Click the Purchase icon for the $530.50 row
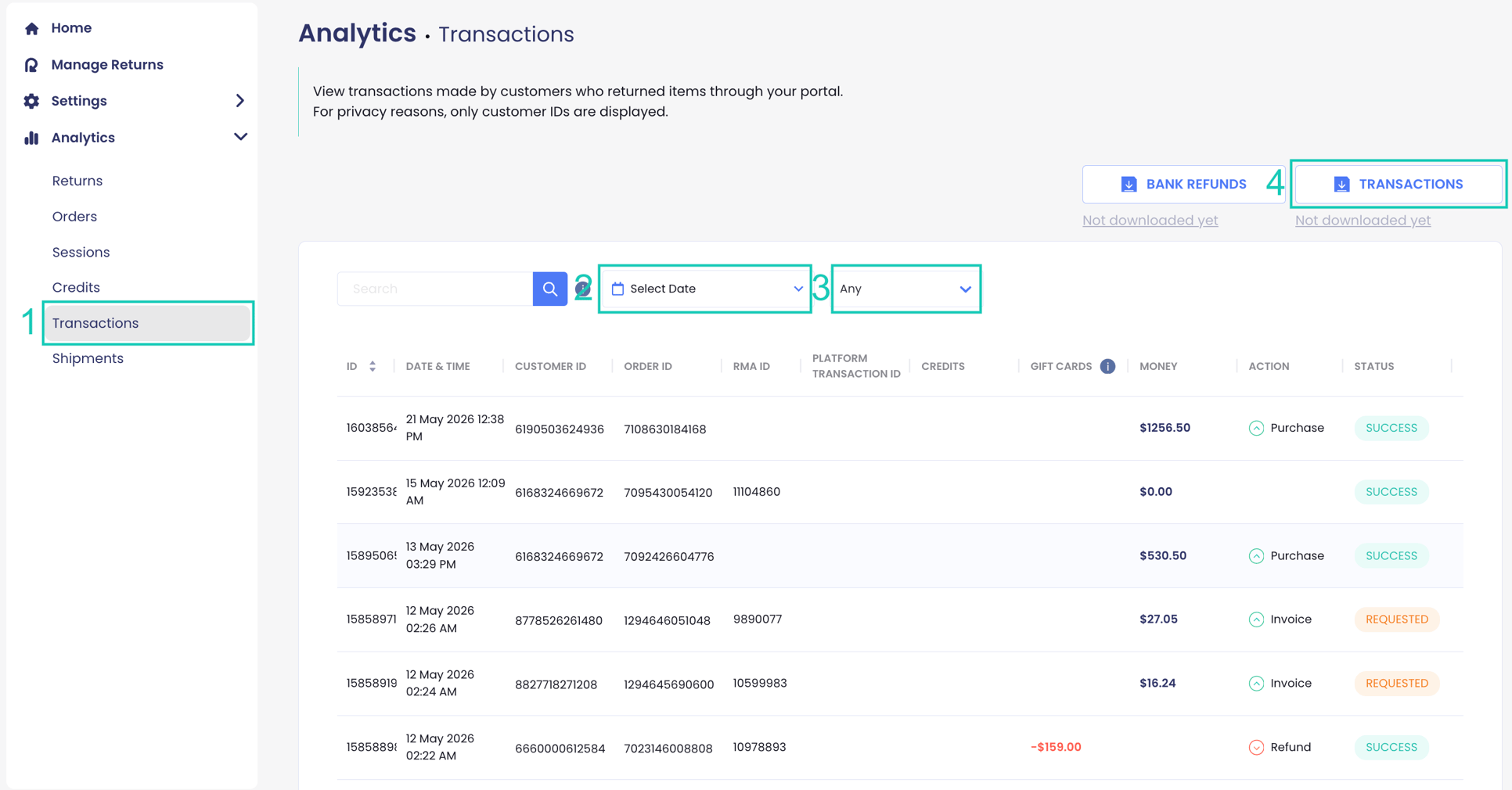This screenshot has width=1512, height=790. [x=1256, y=556]
